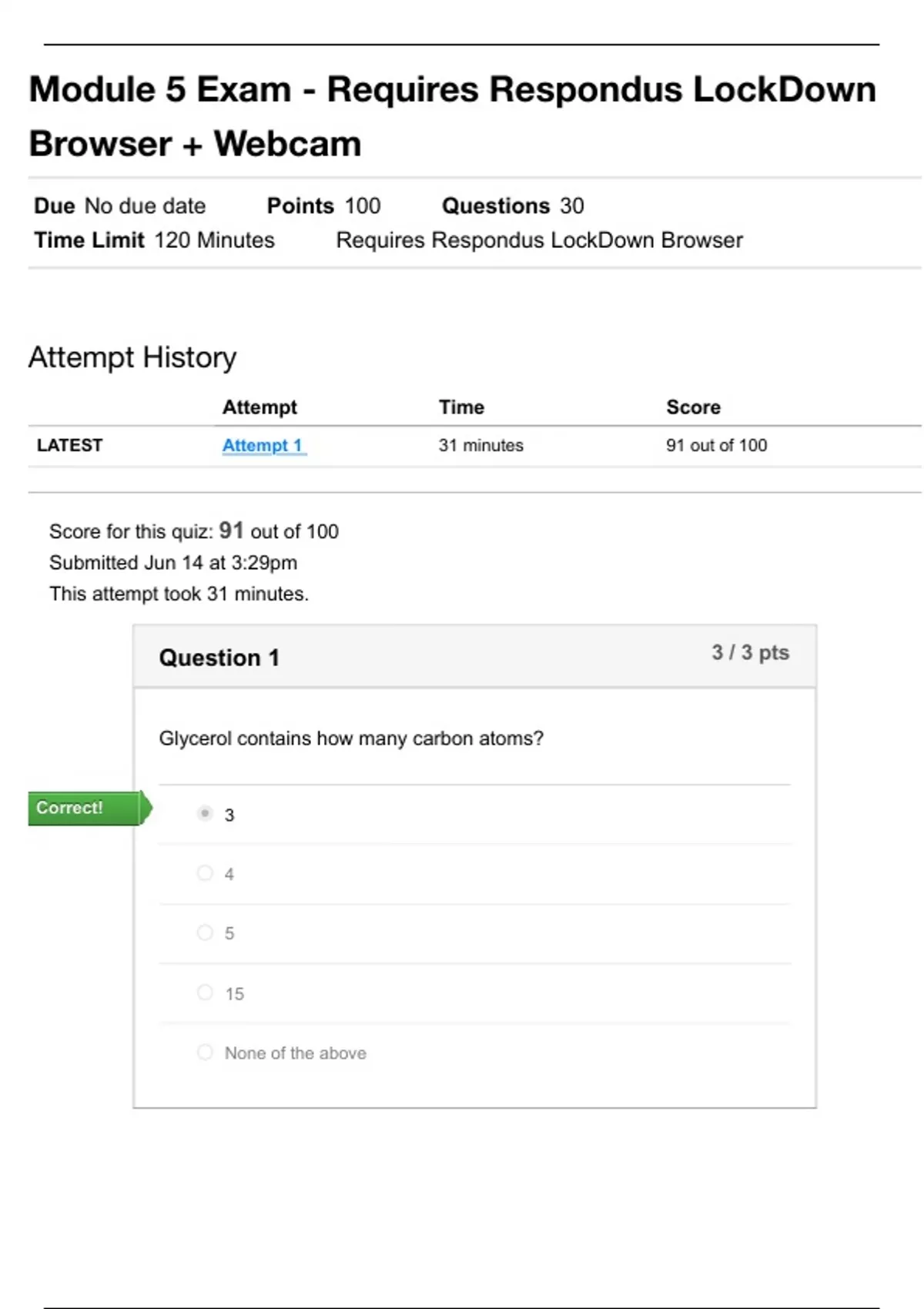Click the '91 out of 100' score cell
The width and height of the screenshot is (924, 1309).
[x=716, y=446]
